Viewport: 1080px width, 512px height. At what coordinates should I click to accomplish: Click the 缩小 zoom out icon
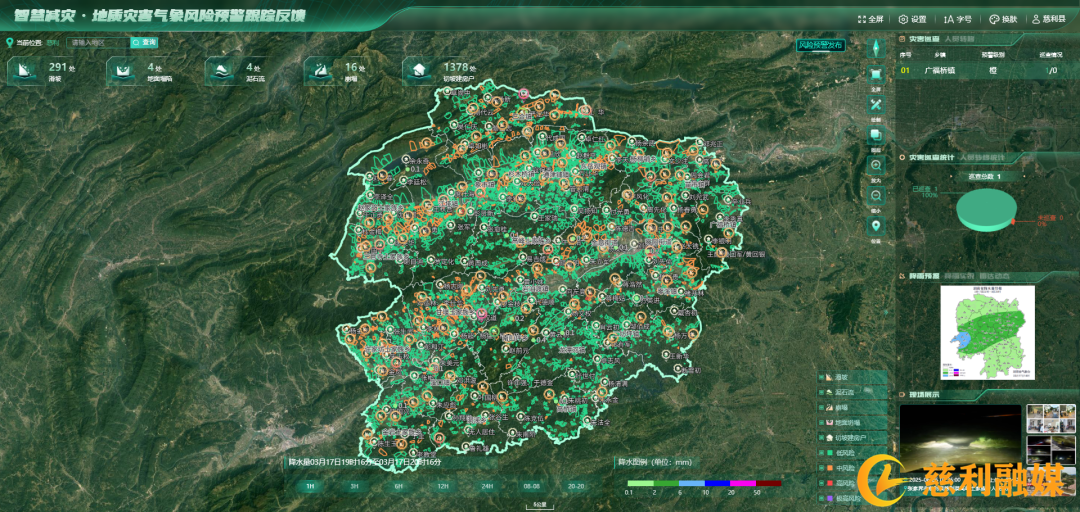[x=877, y=195]
